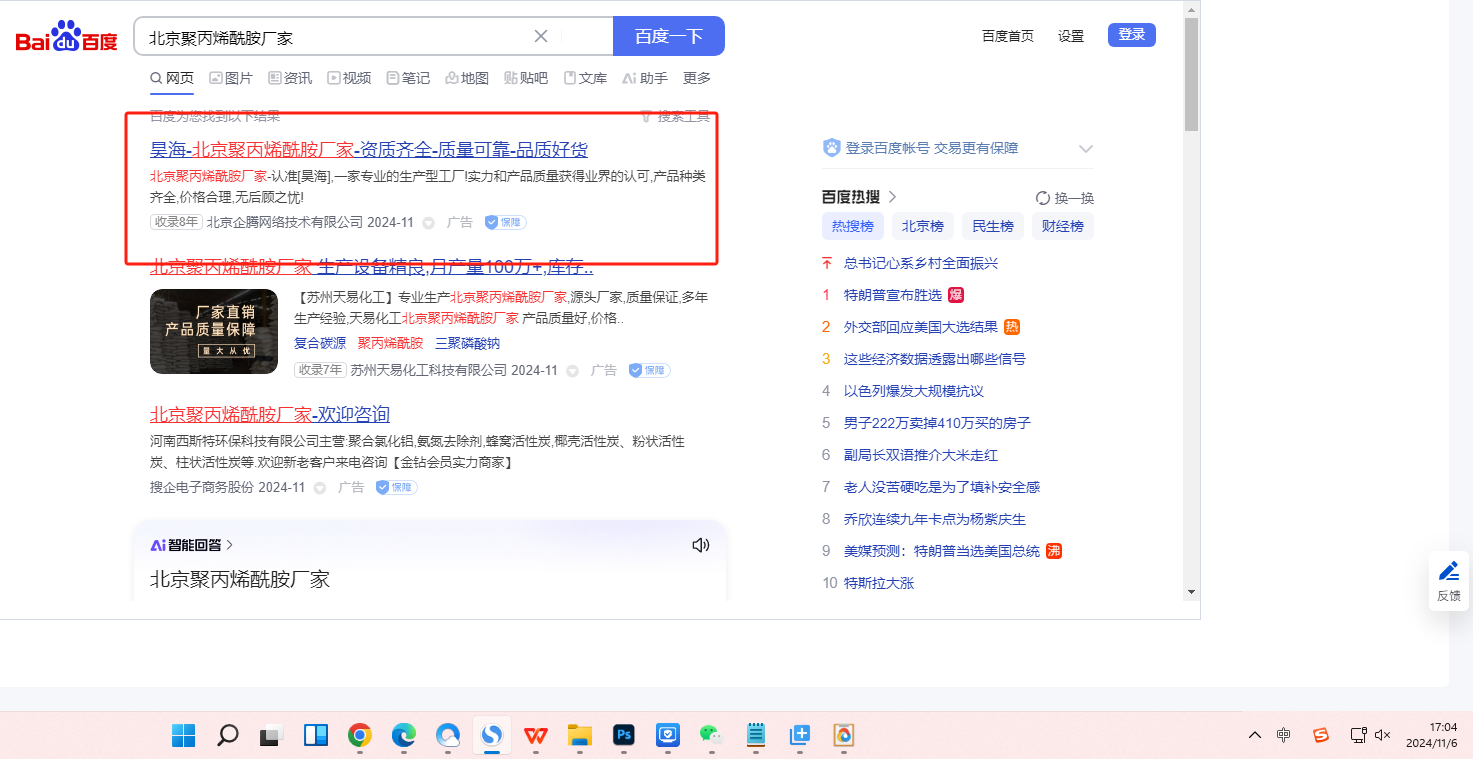Click the muted volume tray icon
The height and width of the screenshot is (759, 1473).
(1383, 735)
